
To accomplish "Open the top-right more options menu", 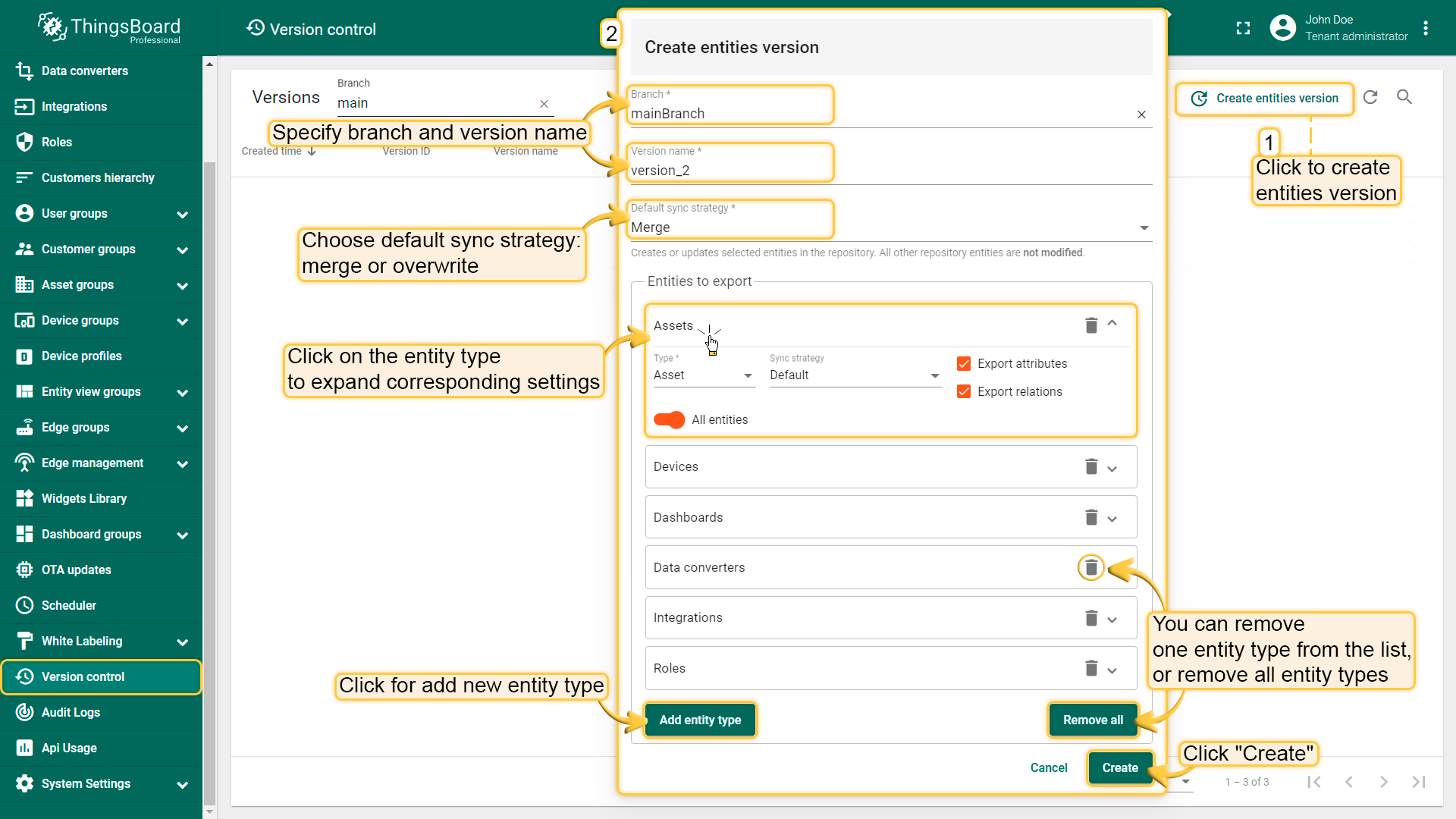I will (1426, 28).
